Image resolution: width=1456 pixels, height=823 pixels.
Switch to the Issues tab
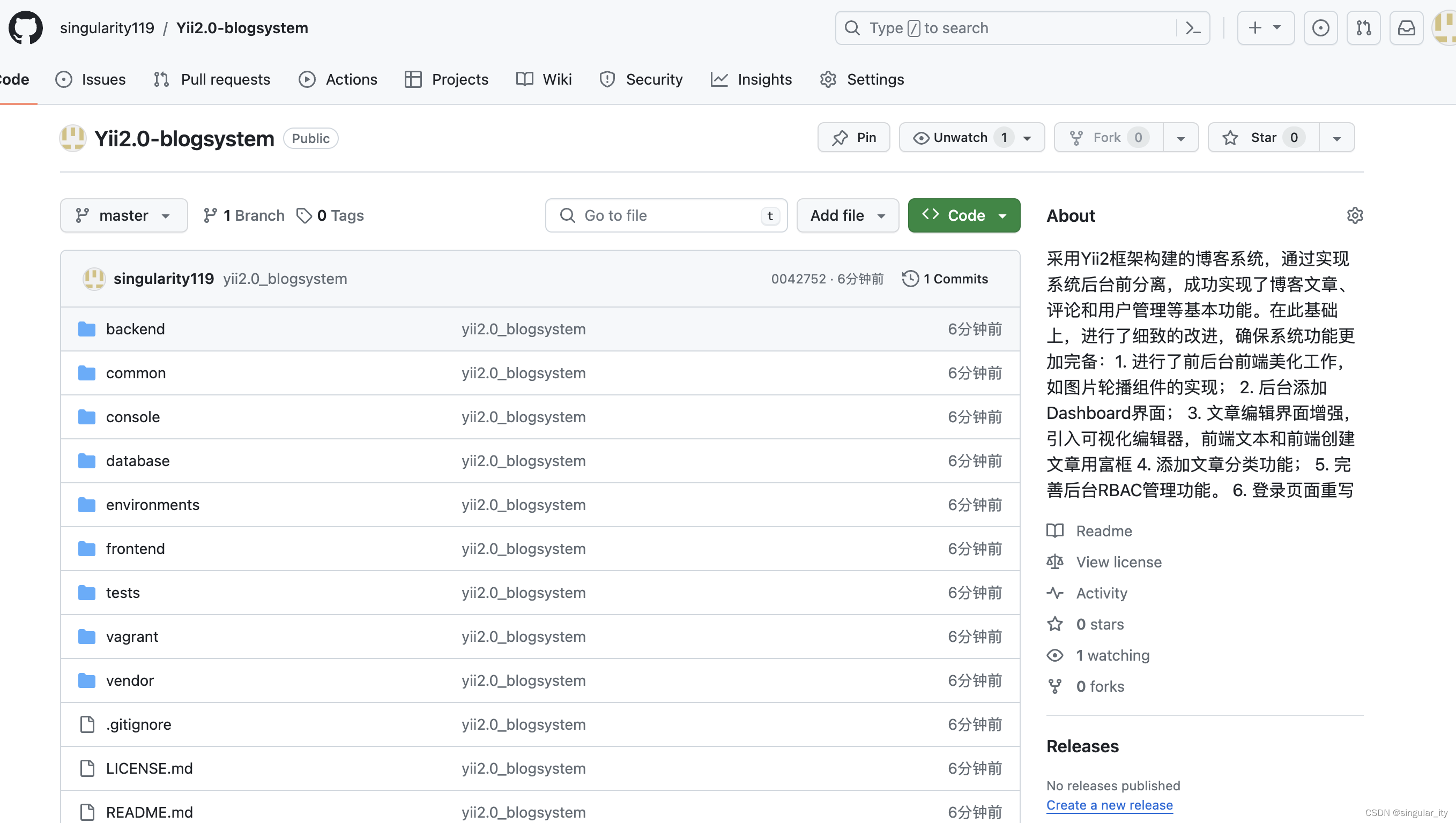(x=91, y=79)
